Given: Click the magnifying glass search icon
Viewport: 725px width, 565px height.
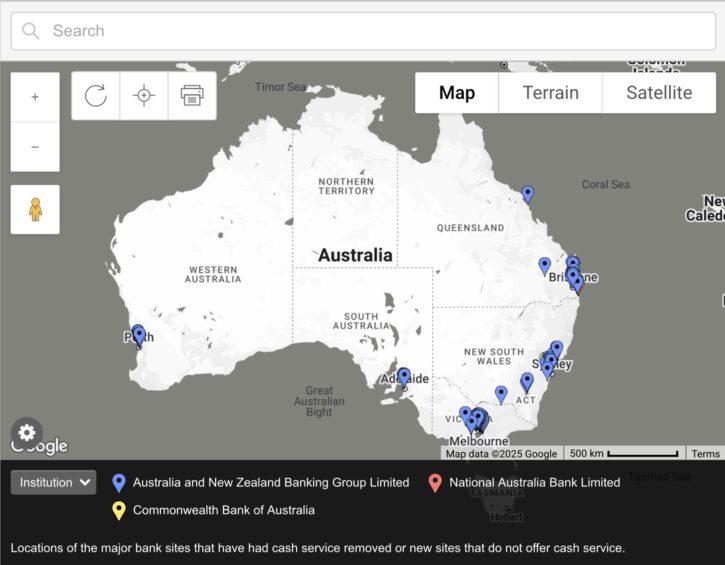Looking at the screenshot, I should pos(31,31).
